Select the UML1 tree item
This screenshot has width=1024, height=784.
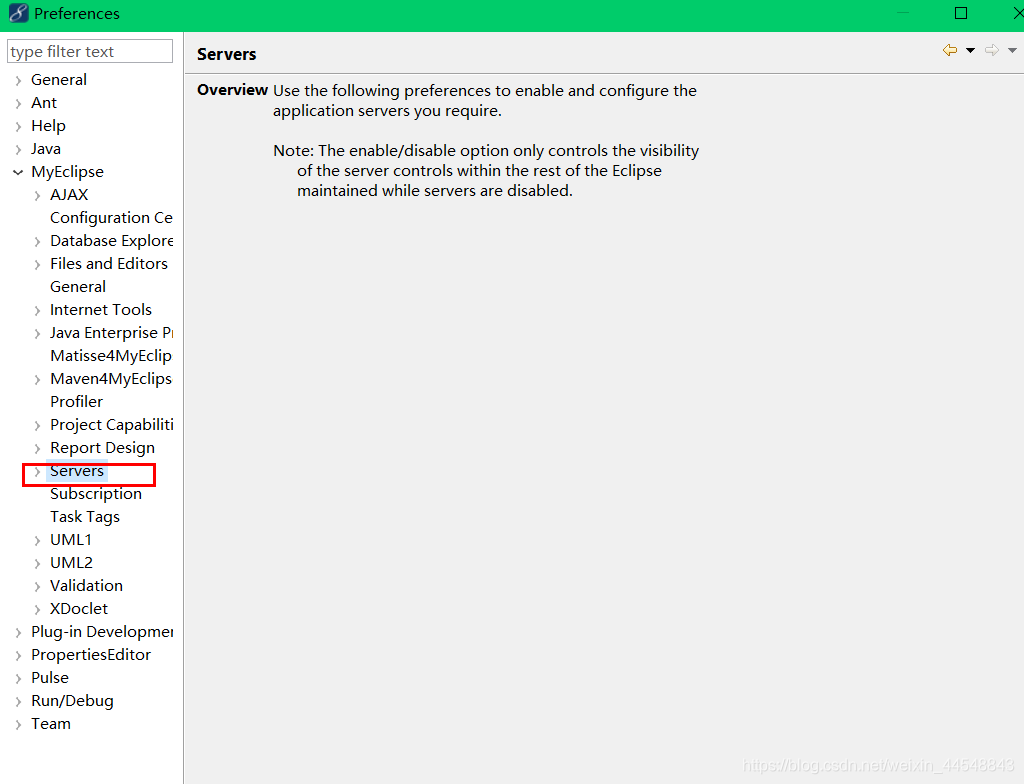click(x=71, y=540)
